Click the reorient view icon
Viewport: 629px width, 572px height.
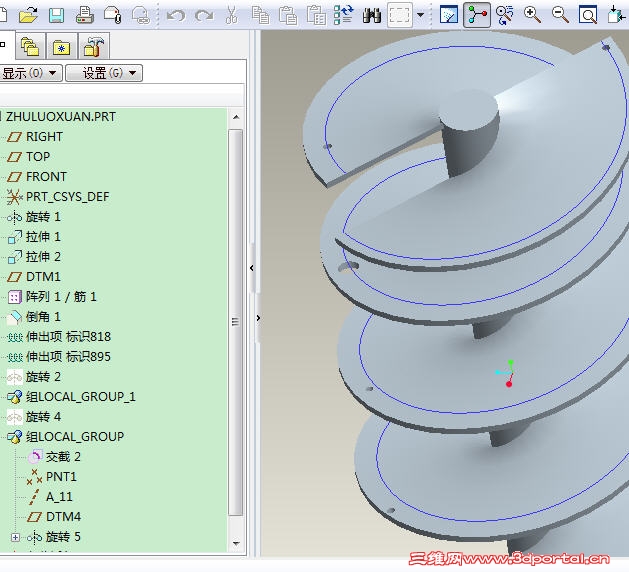coord(617,15)
